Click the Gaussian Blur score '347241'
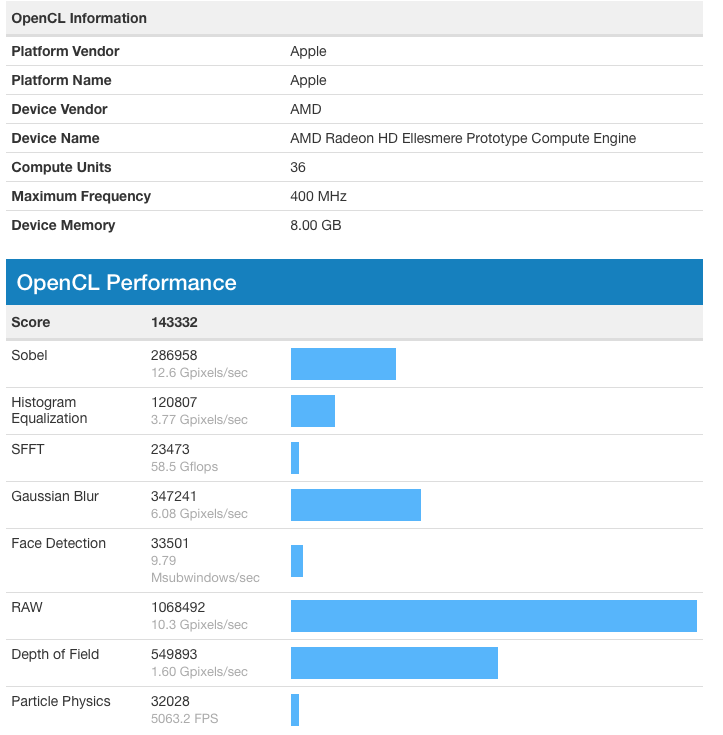This screenshot has height=735, width=723. (x=174, y=496)
